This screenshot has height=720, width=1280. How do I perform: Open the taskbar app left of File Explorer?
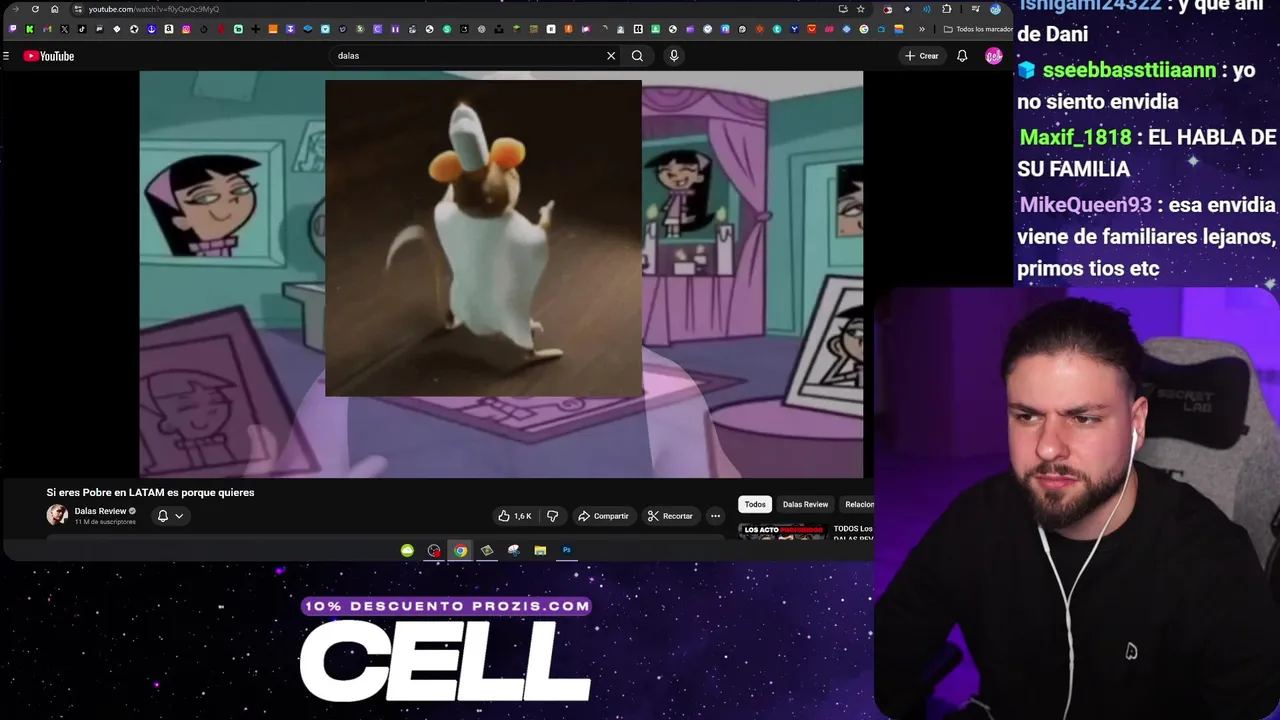[513, 550]
